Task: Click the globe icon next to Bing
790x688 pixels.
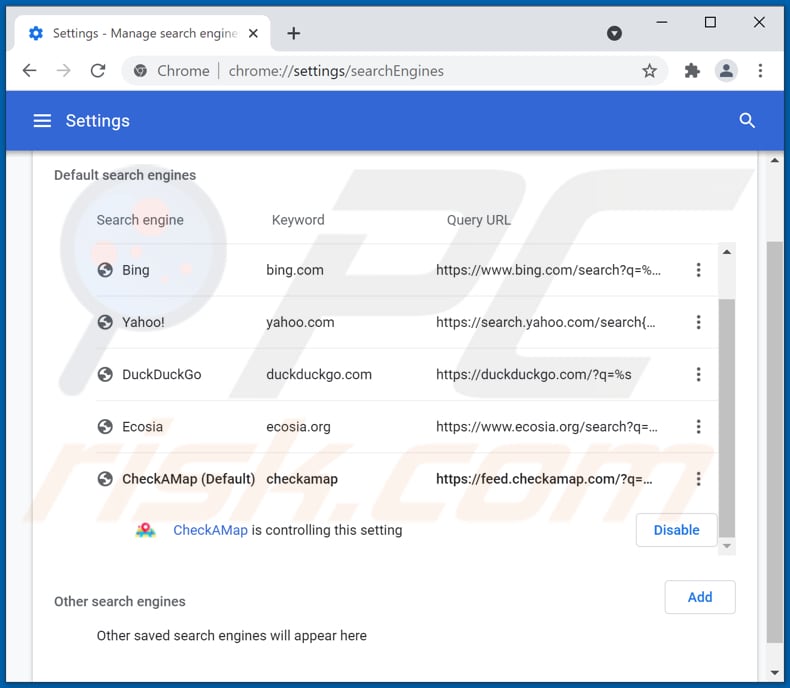Action: tap(105, 270)
